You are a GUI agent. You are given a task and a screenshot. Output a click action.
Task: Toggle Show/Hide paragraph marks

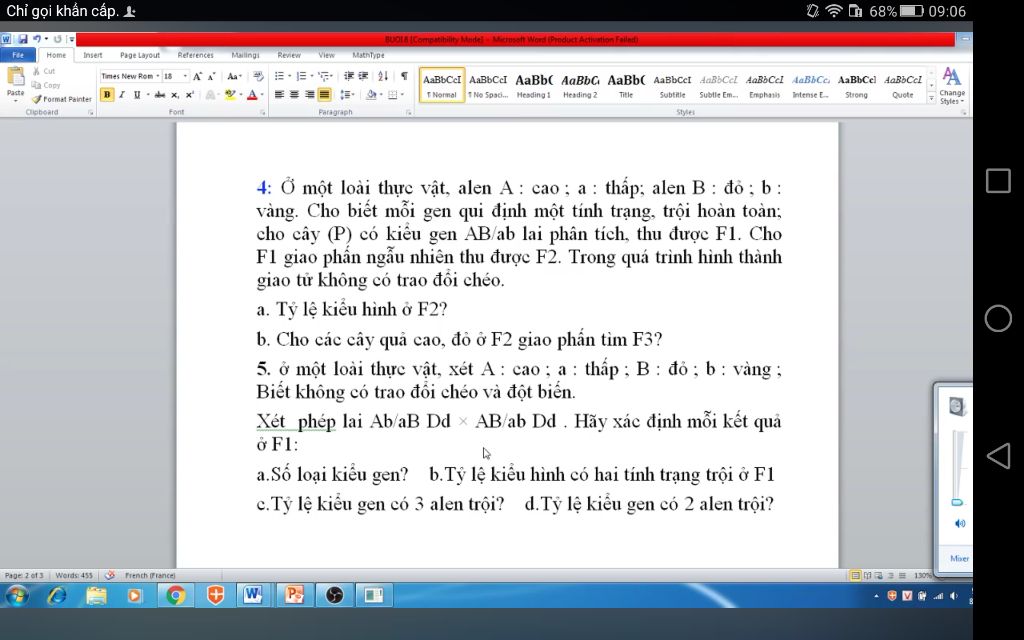pyautogui.click(x=404, y=76)
